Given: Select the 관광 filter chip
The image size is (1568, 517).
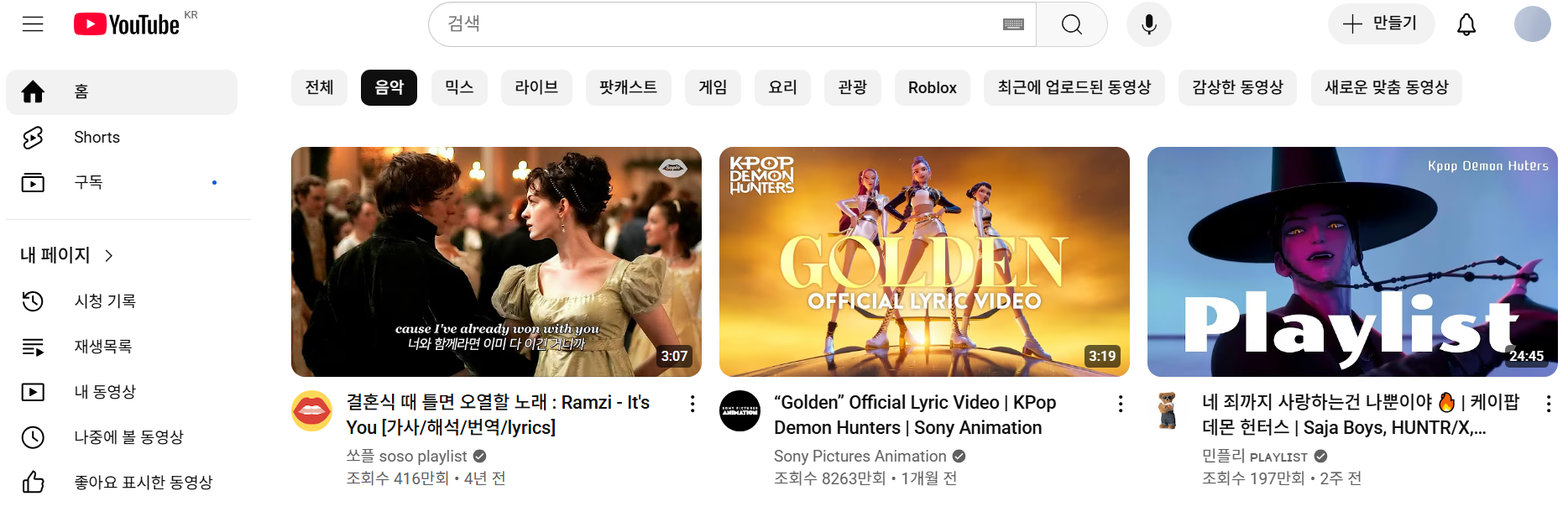Looking at the screenshot, I should tap(852, 87).
